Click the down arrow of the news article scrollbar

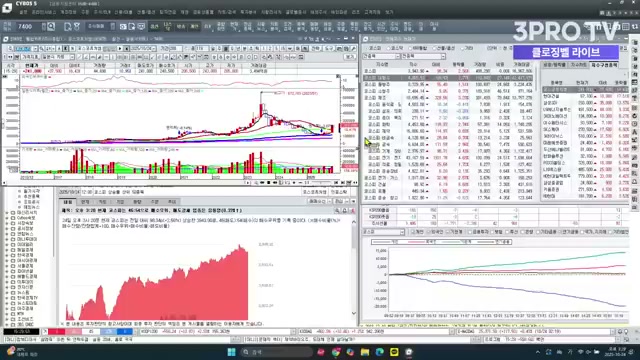coord(353,314)
